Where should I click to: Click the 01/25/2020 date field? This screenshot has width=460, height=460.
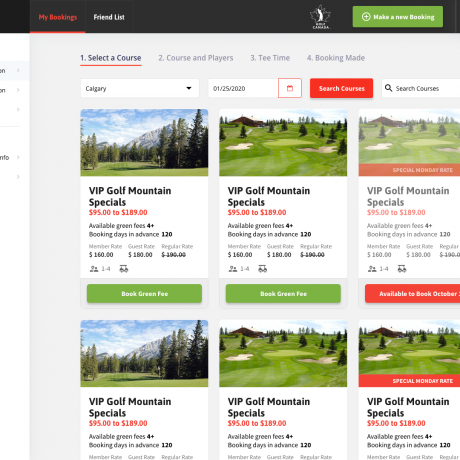[x=243, y=88]
